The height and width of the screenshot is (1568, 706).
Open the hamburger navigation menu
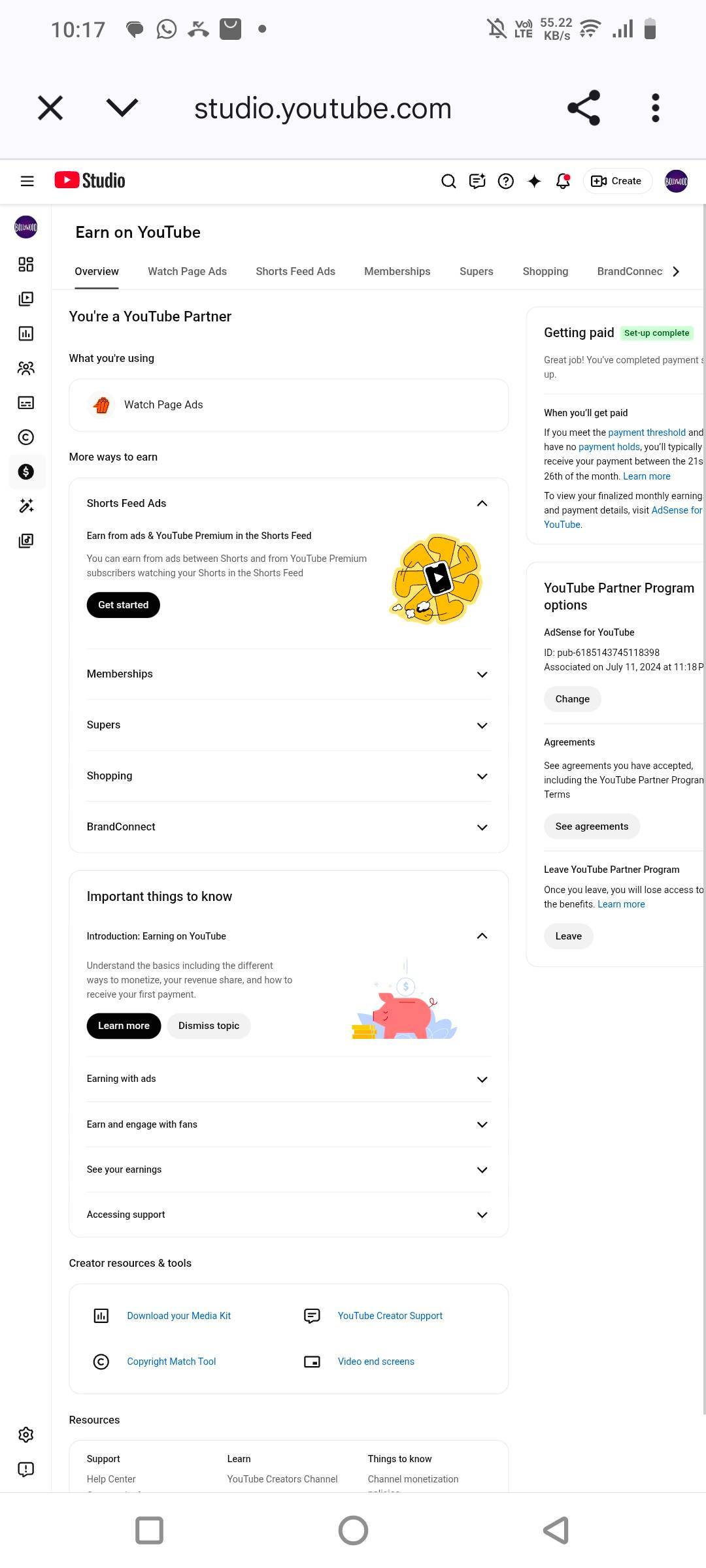27,181
